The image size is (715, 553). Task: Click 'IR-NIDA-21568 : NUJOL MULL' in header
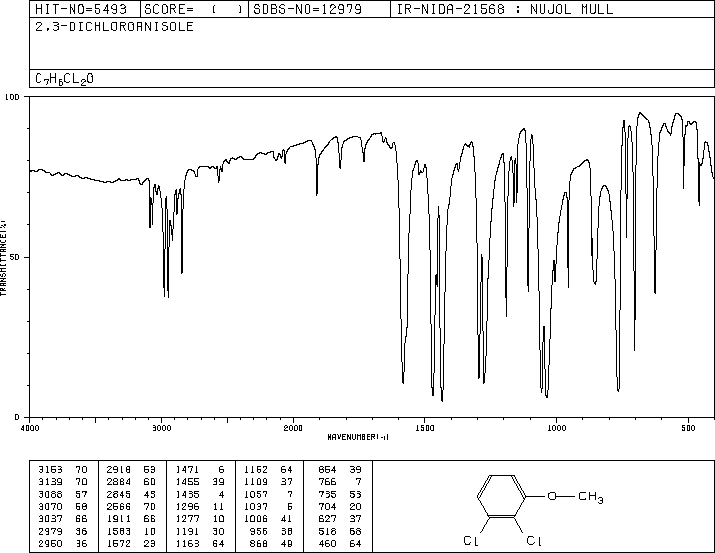(505, 9)
